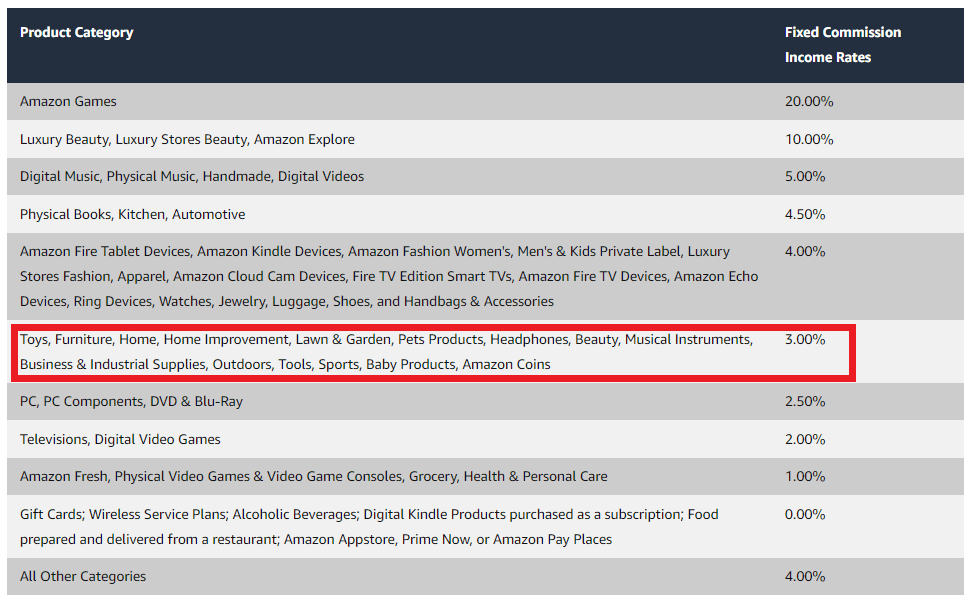Click the 2.00% rate value
The height and width of the screenshot is (604, 974).
[x=805, y=439]
